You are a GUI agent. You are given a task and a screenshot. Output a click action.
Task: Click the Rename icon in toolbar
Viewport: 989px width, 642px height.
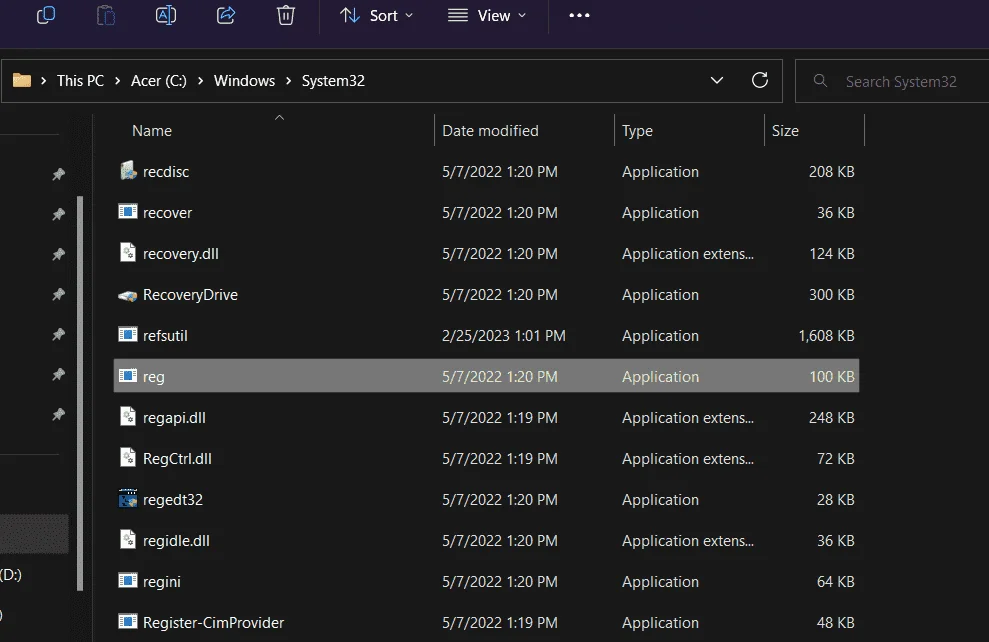tap(166, 15)
